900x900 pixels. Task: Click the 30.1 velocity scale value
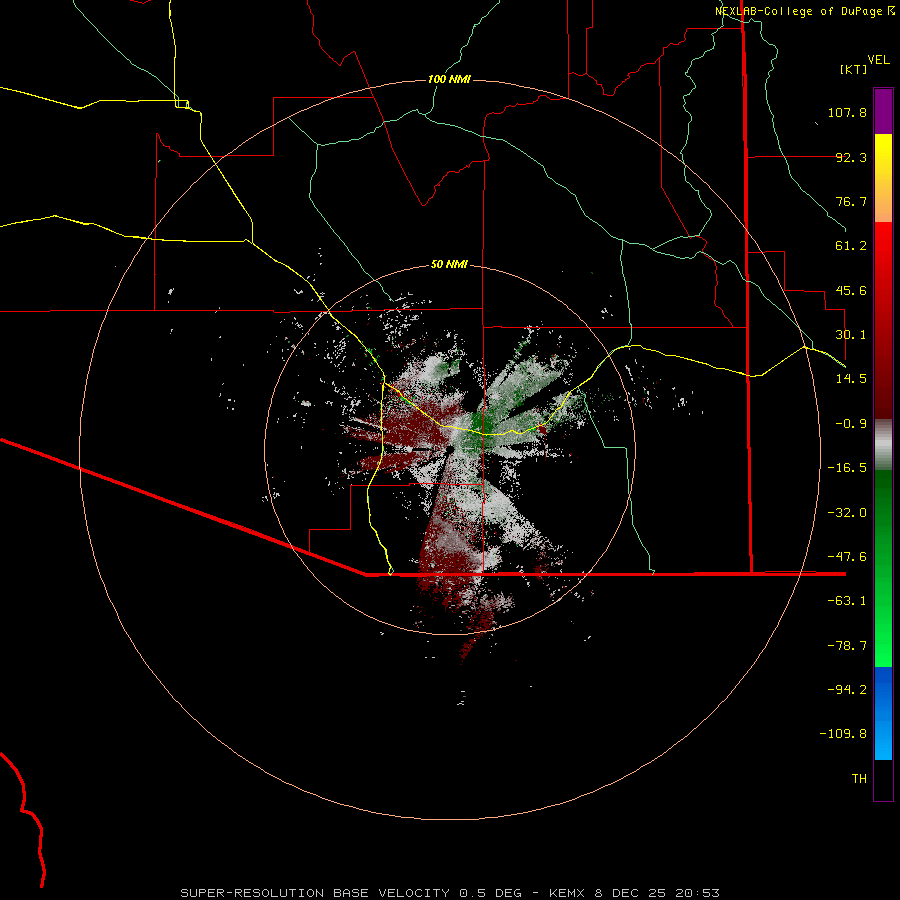point(851,335)
